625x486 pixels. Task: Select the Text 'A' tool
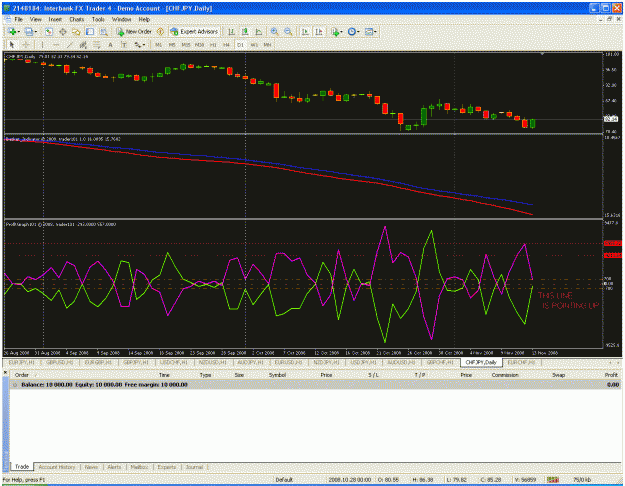(x=110, y=45)
